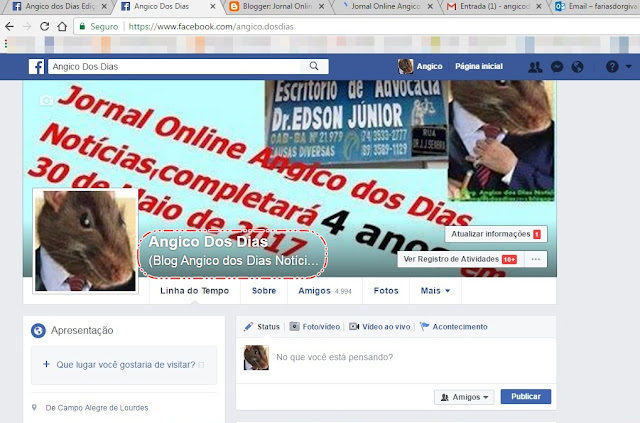The width and height of the screenshot is (640, 423).
Task: Click the Angico profile avatar in navbar
Action: tap(405, 66)
